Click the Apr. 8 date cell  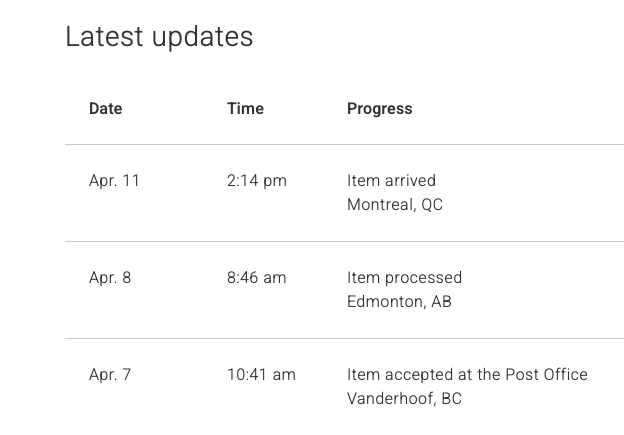(x=110, y=278)
